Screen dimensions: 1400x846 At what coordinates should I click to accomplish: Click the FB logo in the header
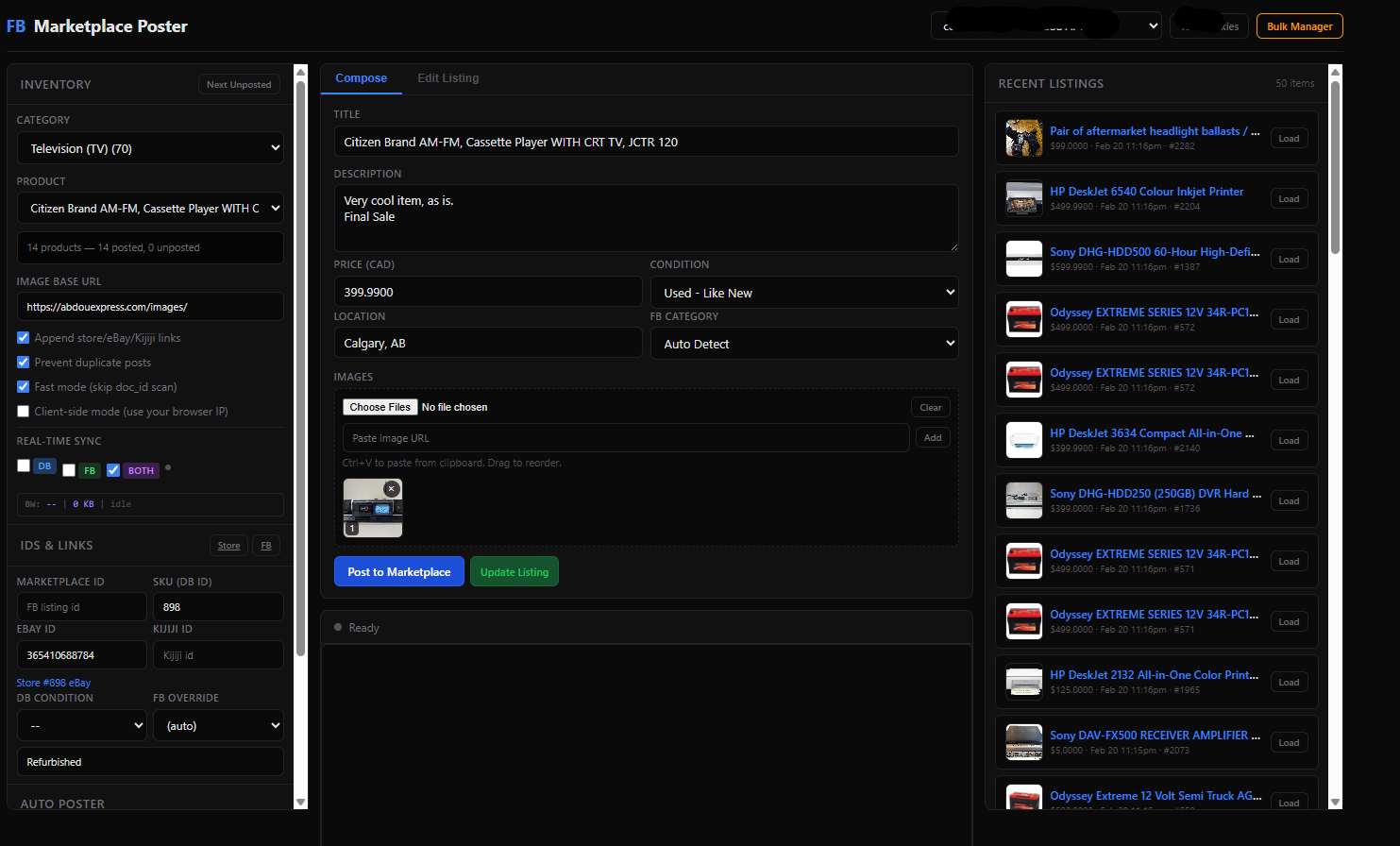click(x=16, y=26)
